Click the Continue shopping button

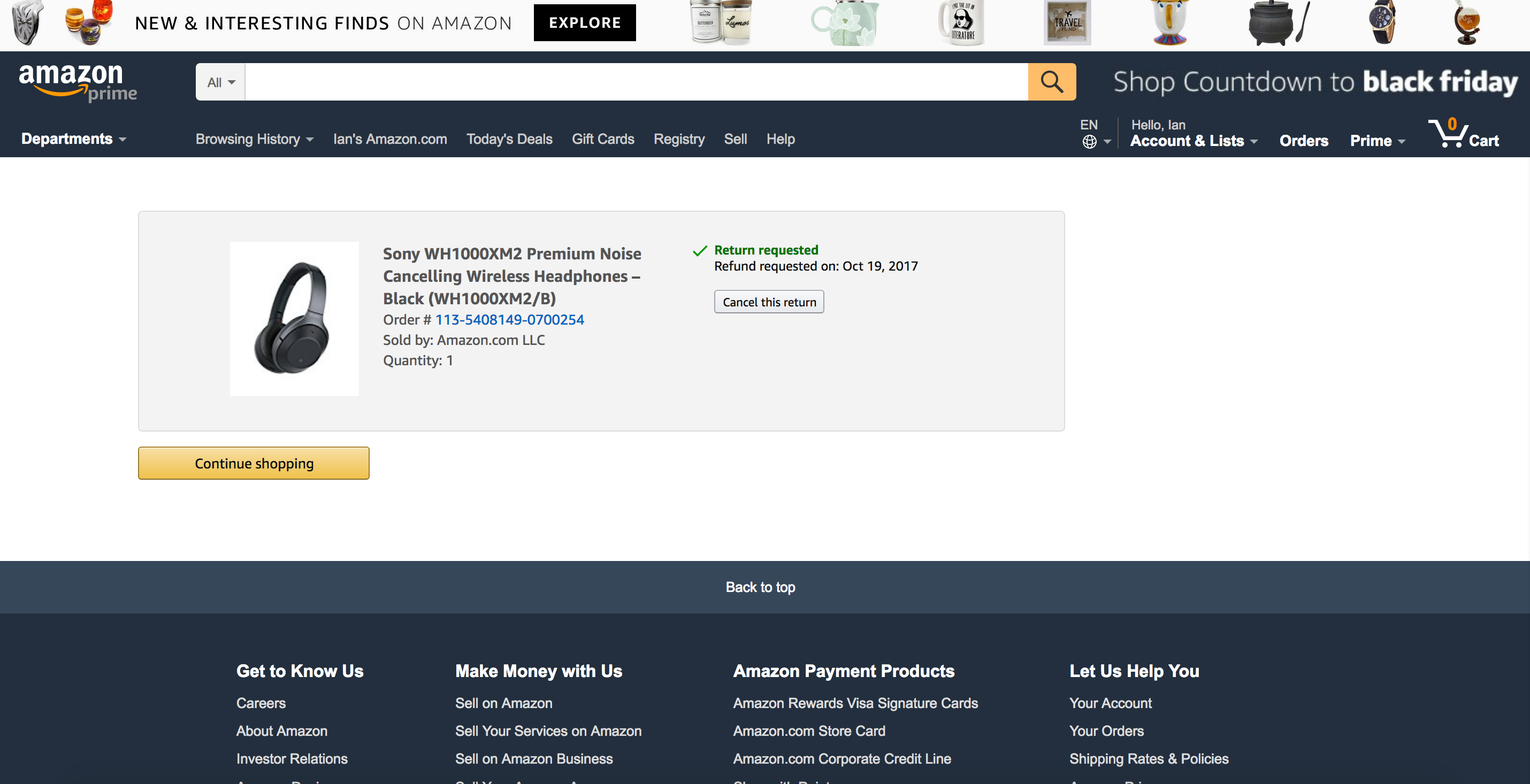point(254,463)
